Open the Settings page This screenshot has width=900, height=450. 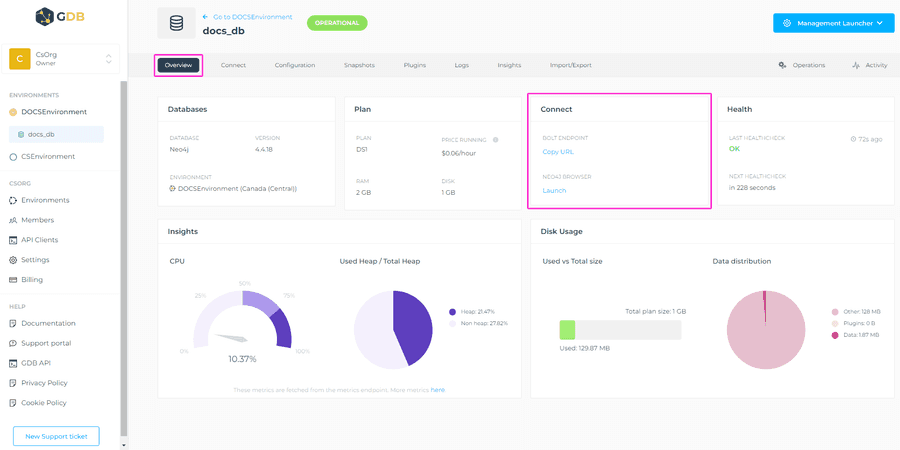click(x=35, y=260)
